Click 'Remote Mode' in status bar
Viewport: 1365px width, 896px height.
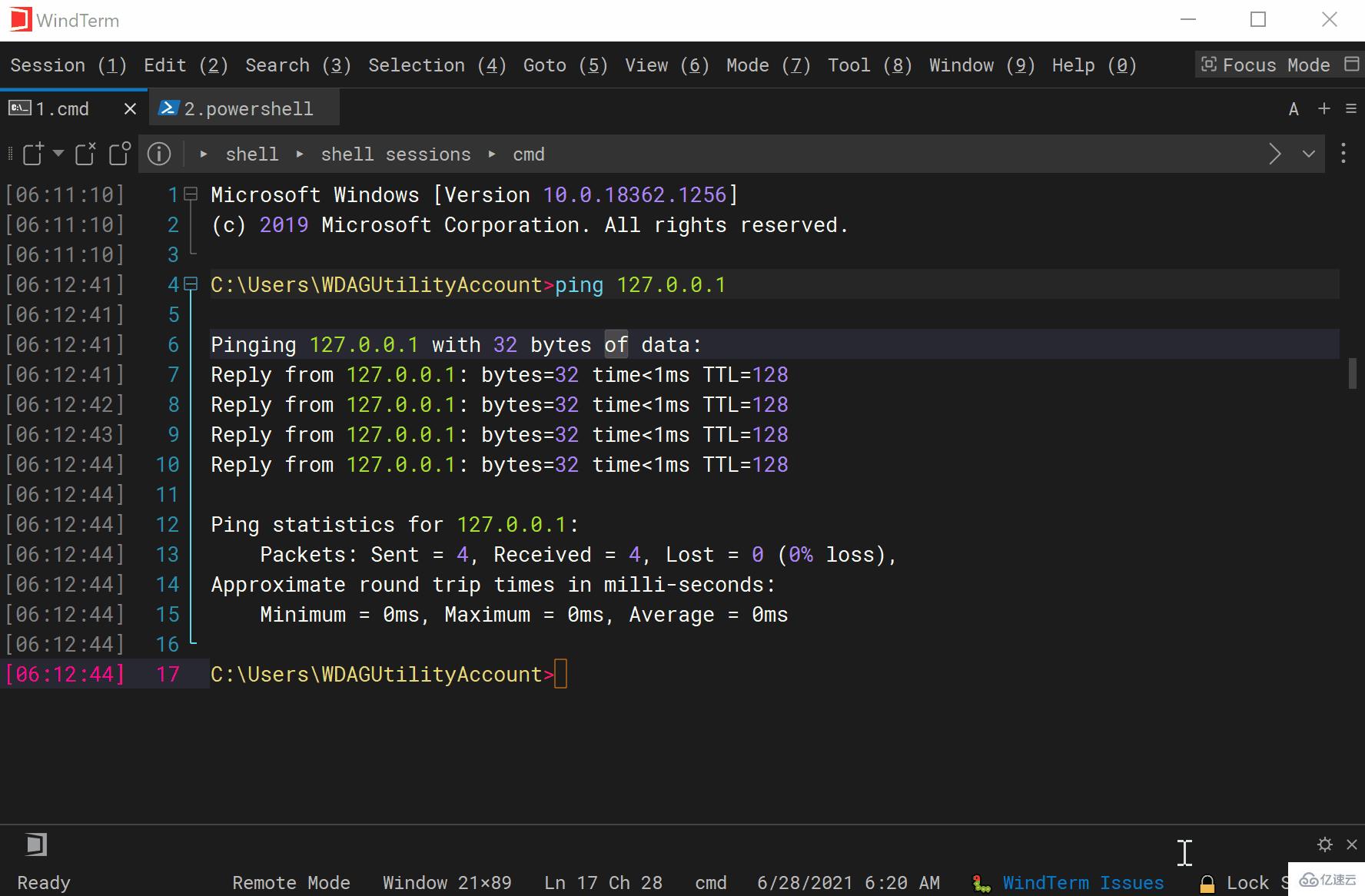291,883
